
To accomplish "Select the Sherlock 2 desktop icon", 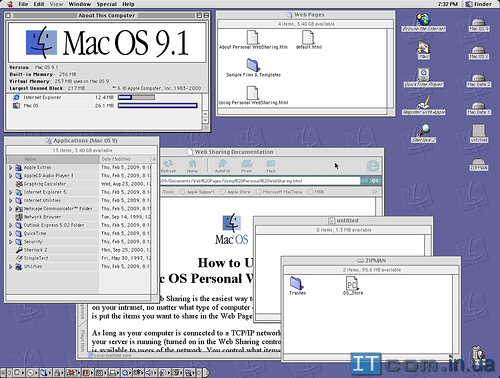I will [424, 134].
